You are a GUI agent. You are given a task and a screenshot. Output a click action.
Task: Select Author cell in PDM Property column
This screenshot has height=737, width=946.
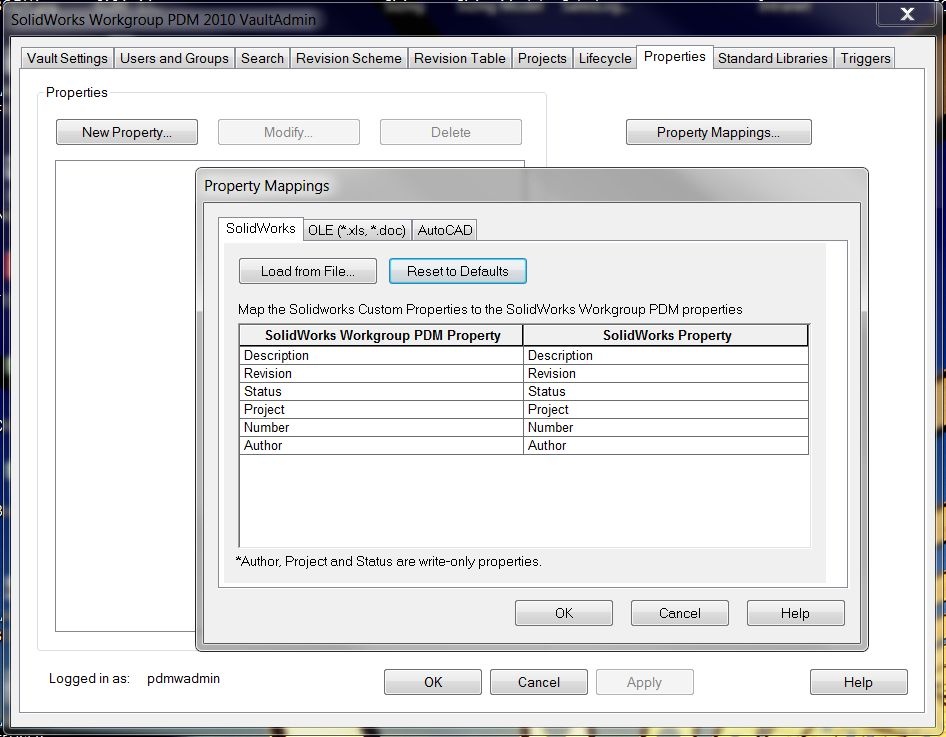[381, 446]
